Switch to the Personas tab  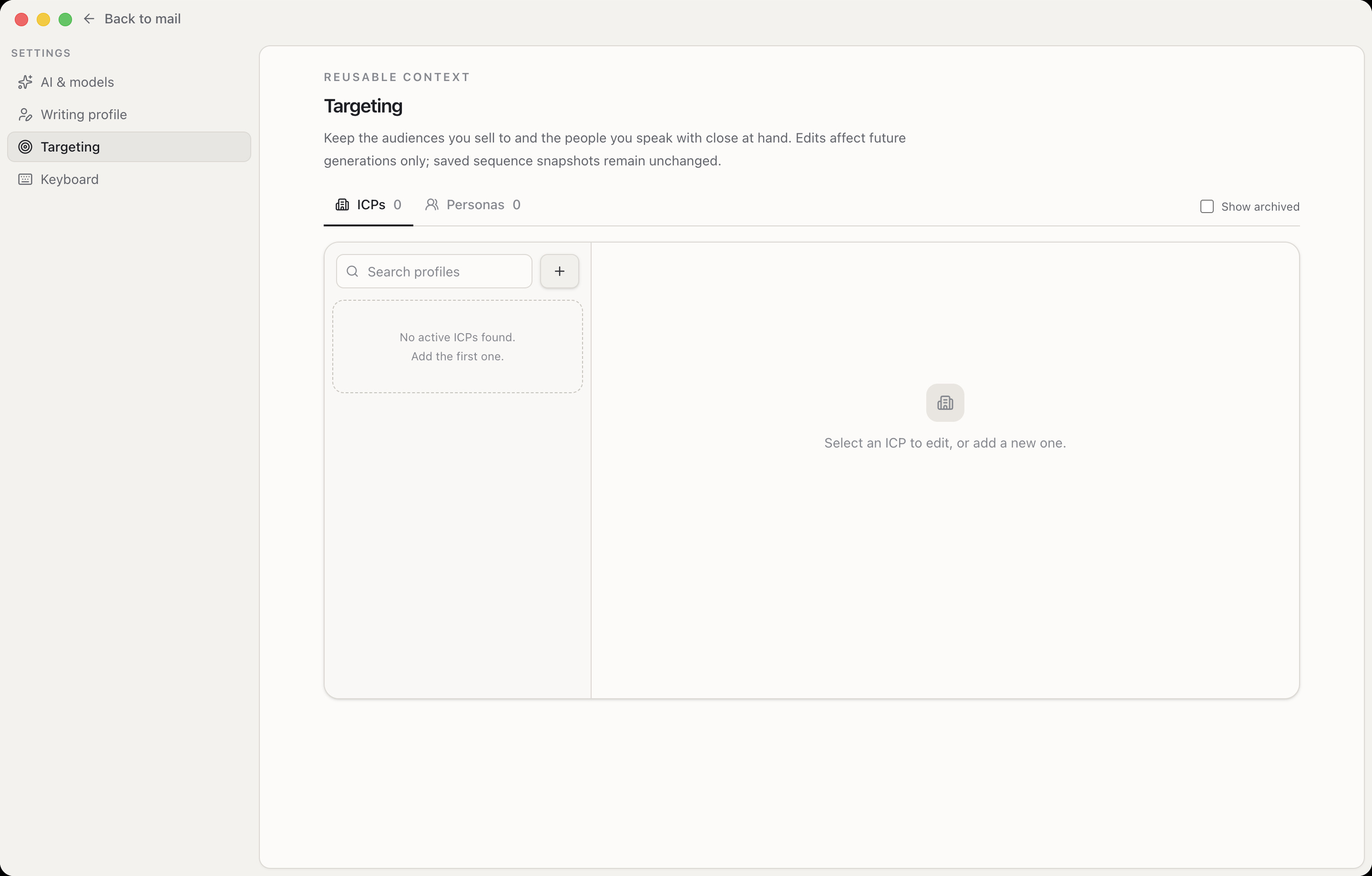pyautogui.click(x=473, y=205)
